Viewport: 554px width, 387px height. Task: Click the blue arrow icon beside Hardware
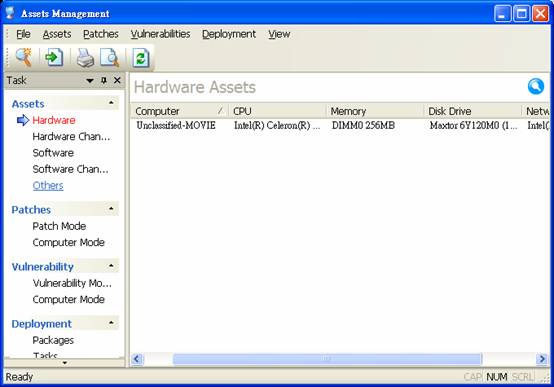(x=23, y=120)
